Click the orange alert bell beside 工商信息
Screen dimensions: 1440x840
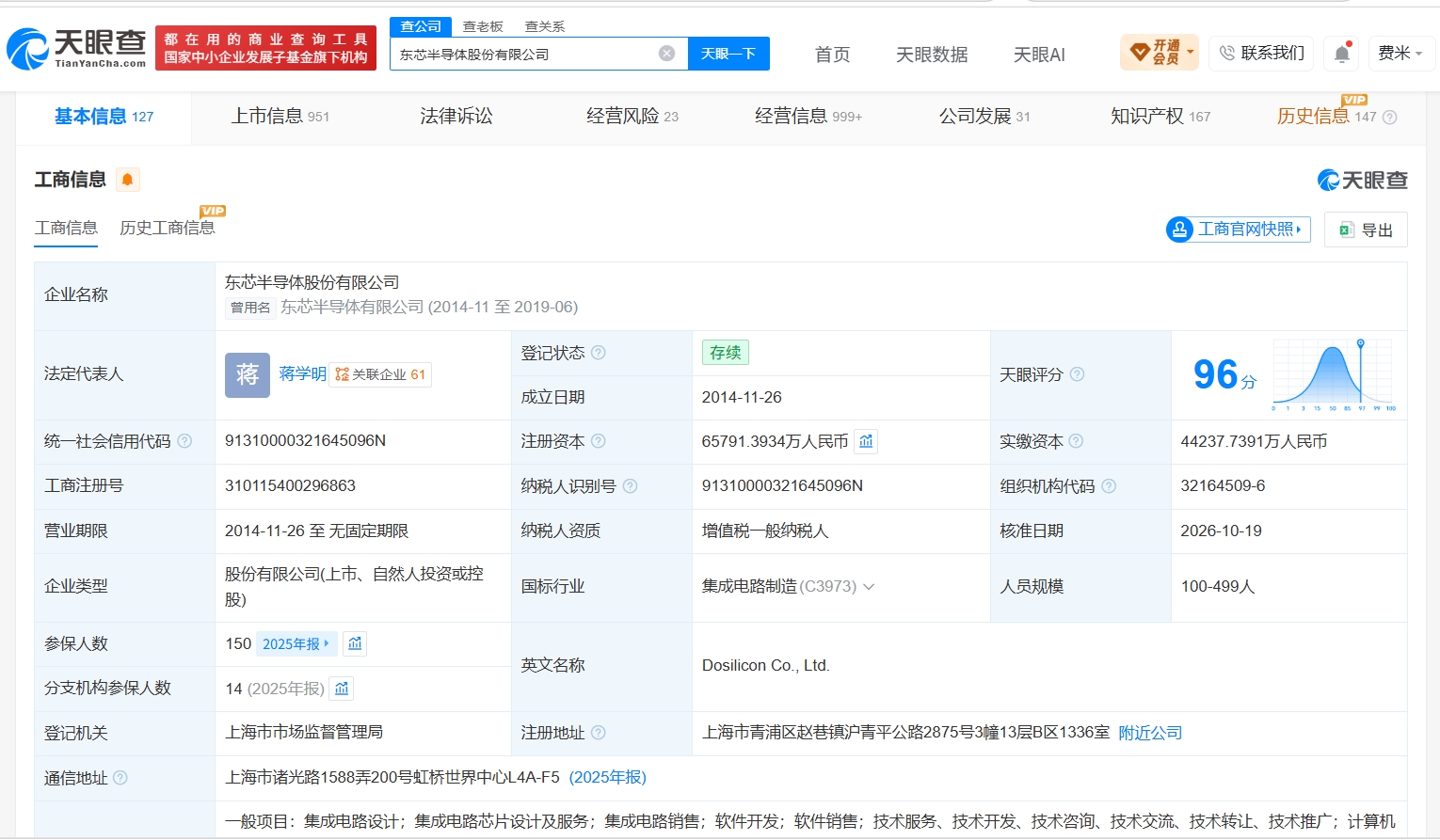128,180
